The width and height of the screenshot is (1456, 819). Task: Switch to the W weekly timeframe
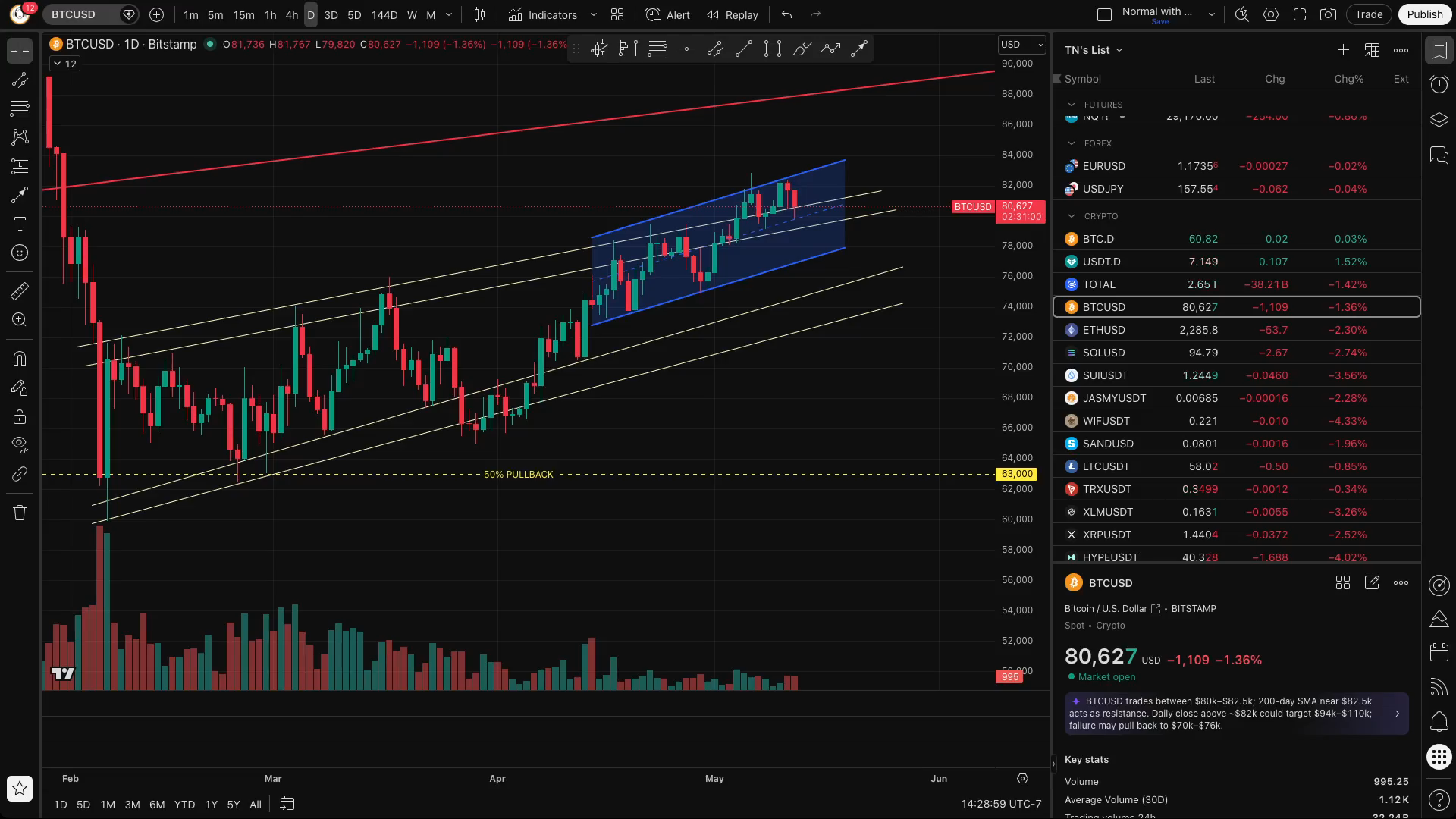click(412, 14)
